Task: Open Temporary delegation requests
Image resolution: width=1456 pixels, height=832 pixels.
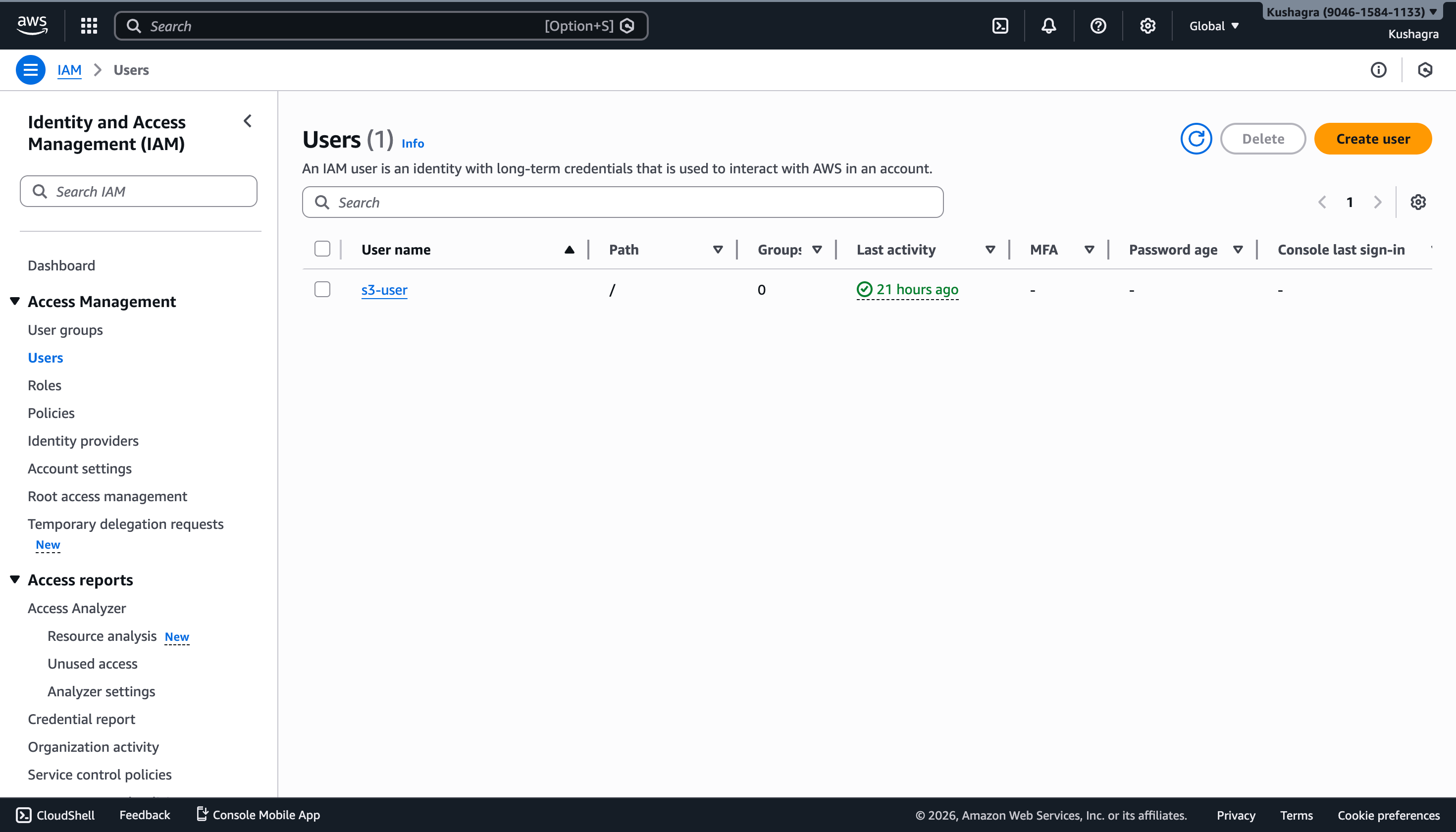Action: (x=125, y=524)
